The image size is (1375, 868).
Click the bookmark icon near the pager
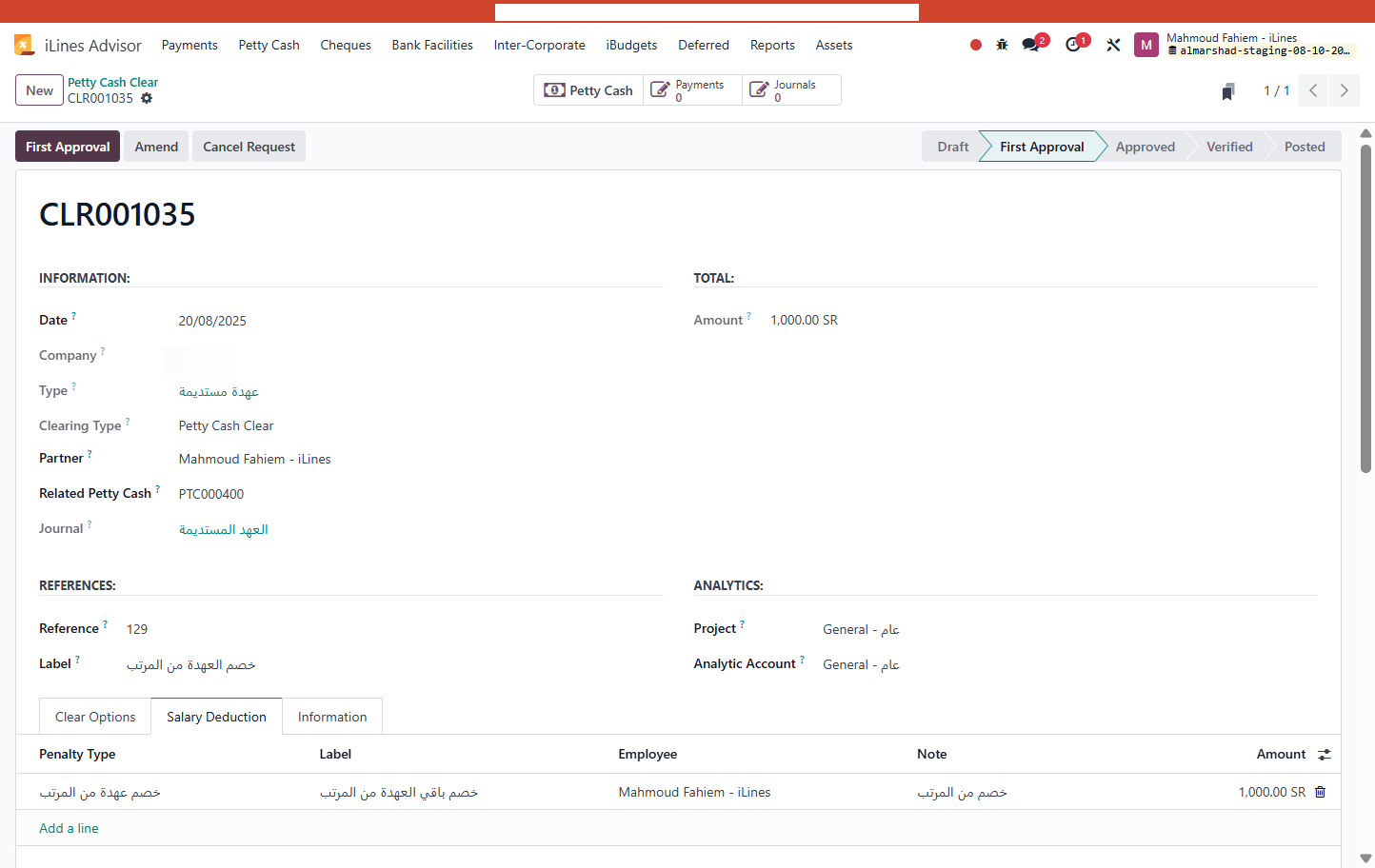[x=1228, y=91]
